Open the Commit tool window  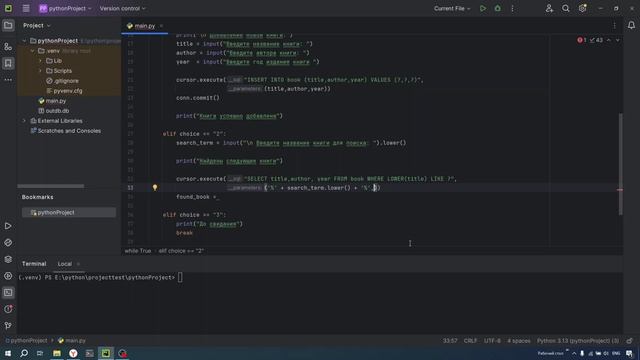tap(8, 47)
